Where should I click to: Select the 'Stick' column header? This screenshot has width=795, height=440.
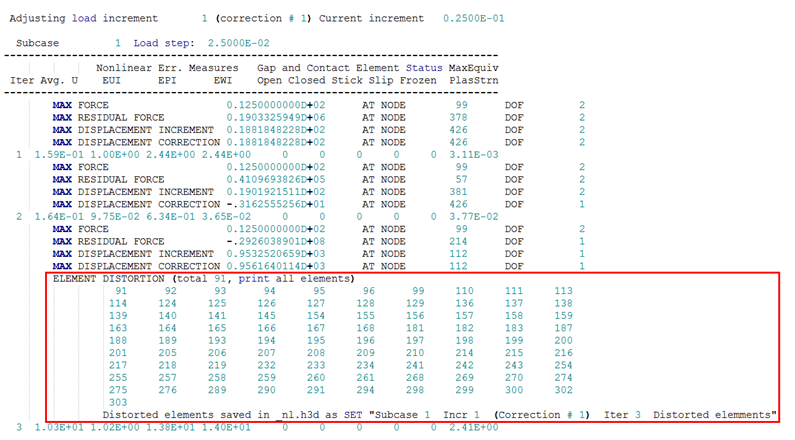347,81
